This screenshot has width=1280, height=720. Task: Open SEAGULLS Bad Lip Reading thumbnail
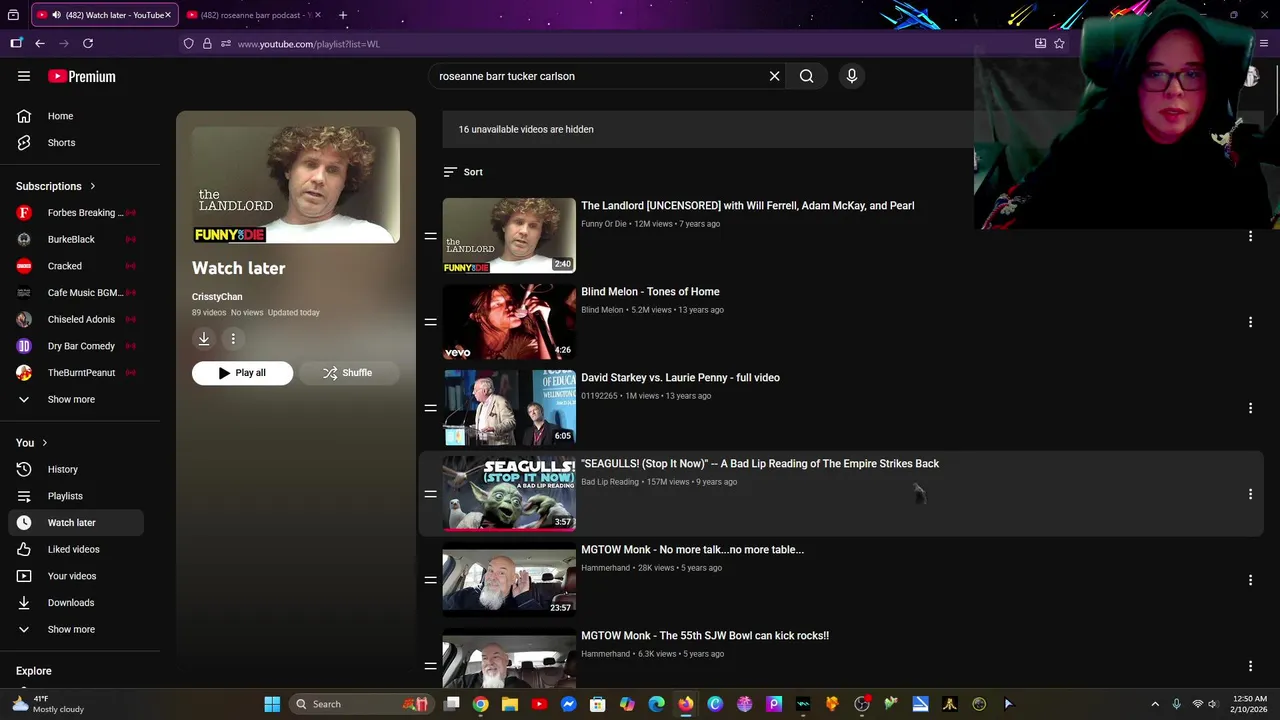tap(509, 494)
